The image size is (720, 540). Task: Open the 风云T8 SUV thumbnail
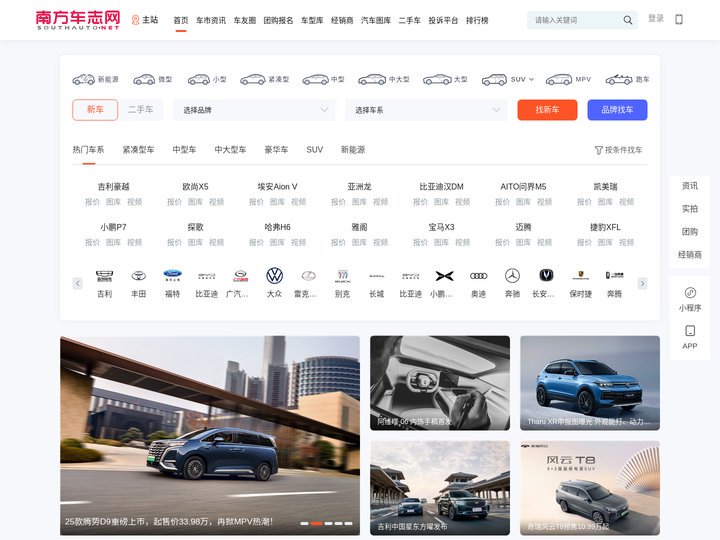click(590, 488)
